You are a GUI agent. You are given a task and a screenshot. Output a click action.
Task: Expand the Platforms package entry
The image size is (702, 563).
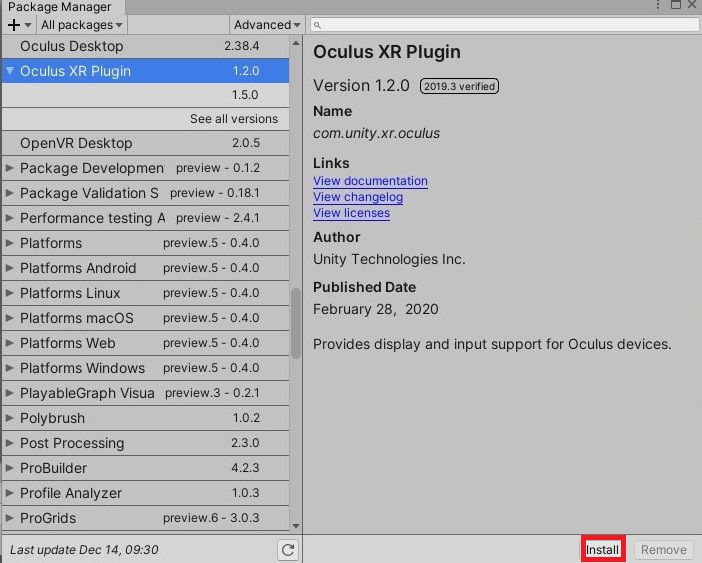tap(9, 243)
